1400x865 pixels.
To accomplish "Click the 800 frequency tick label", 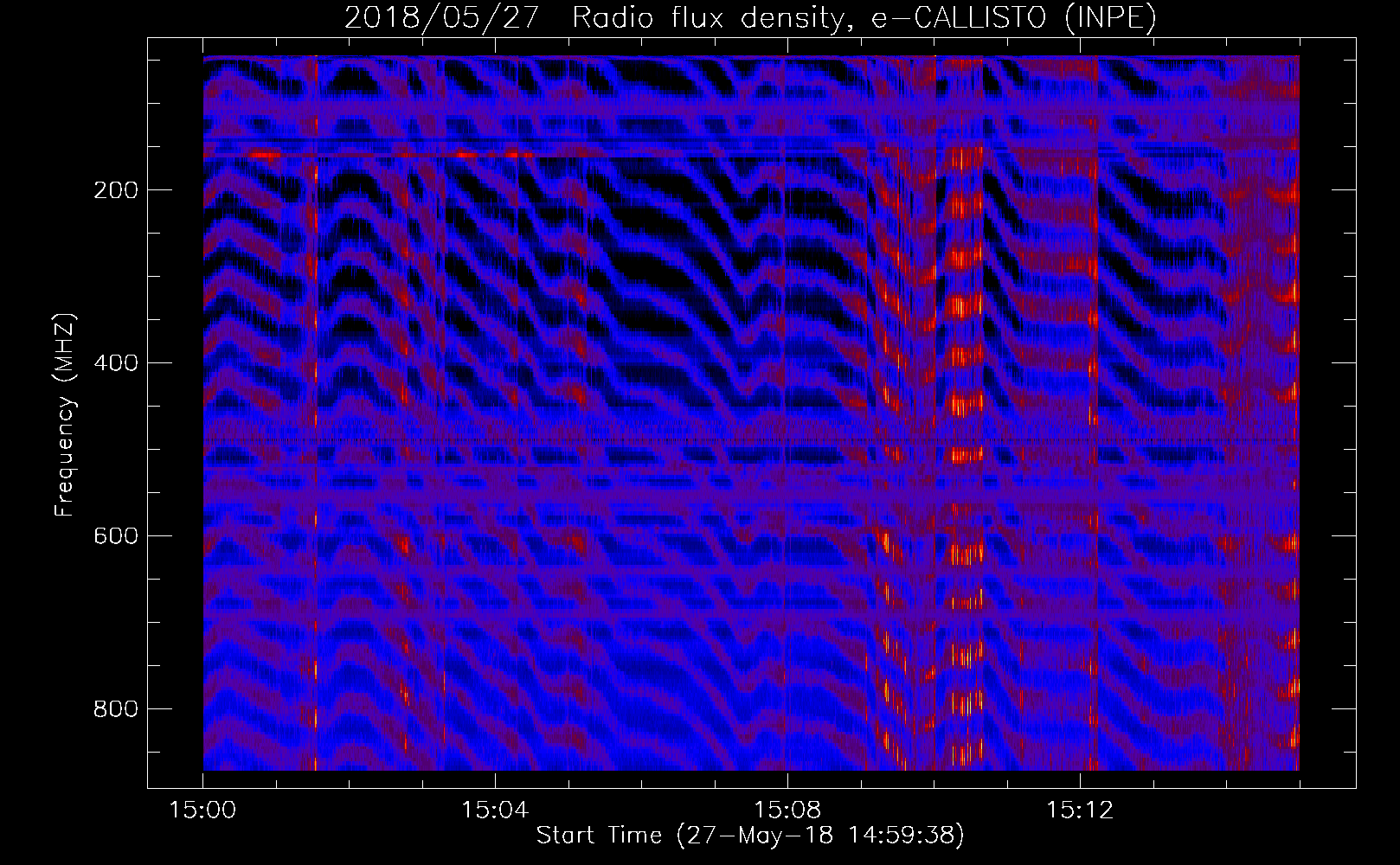I will pyautogui.click(x=115, y=709).
